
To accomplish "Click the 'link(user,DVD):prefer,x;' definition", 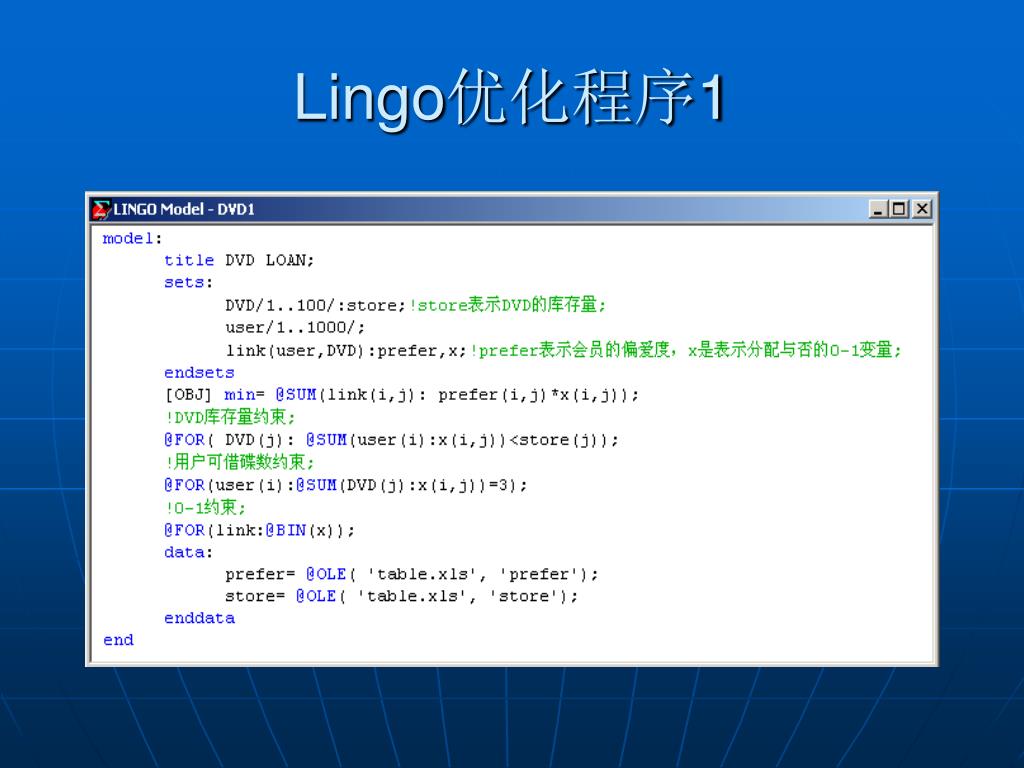I will click(346, 351).
